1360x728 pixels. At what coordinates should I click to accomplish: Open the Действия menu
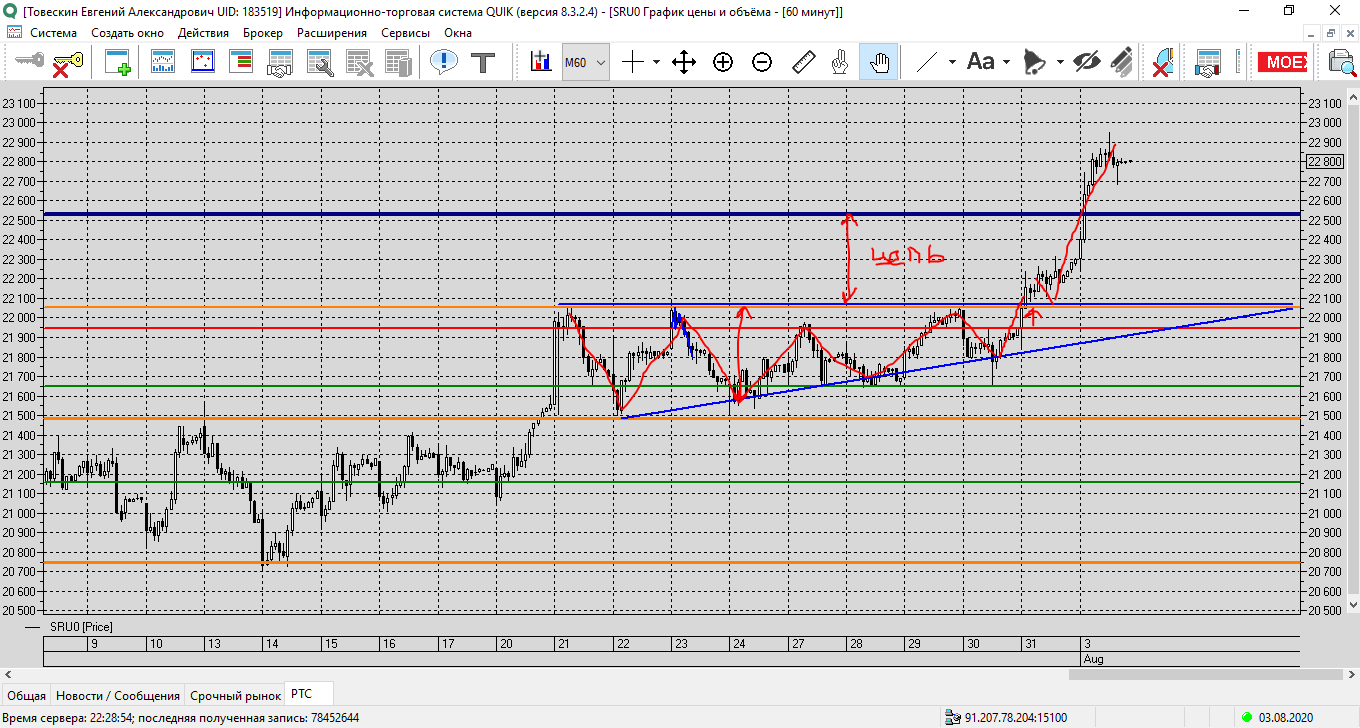[203, 32]
